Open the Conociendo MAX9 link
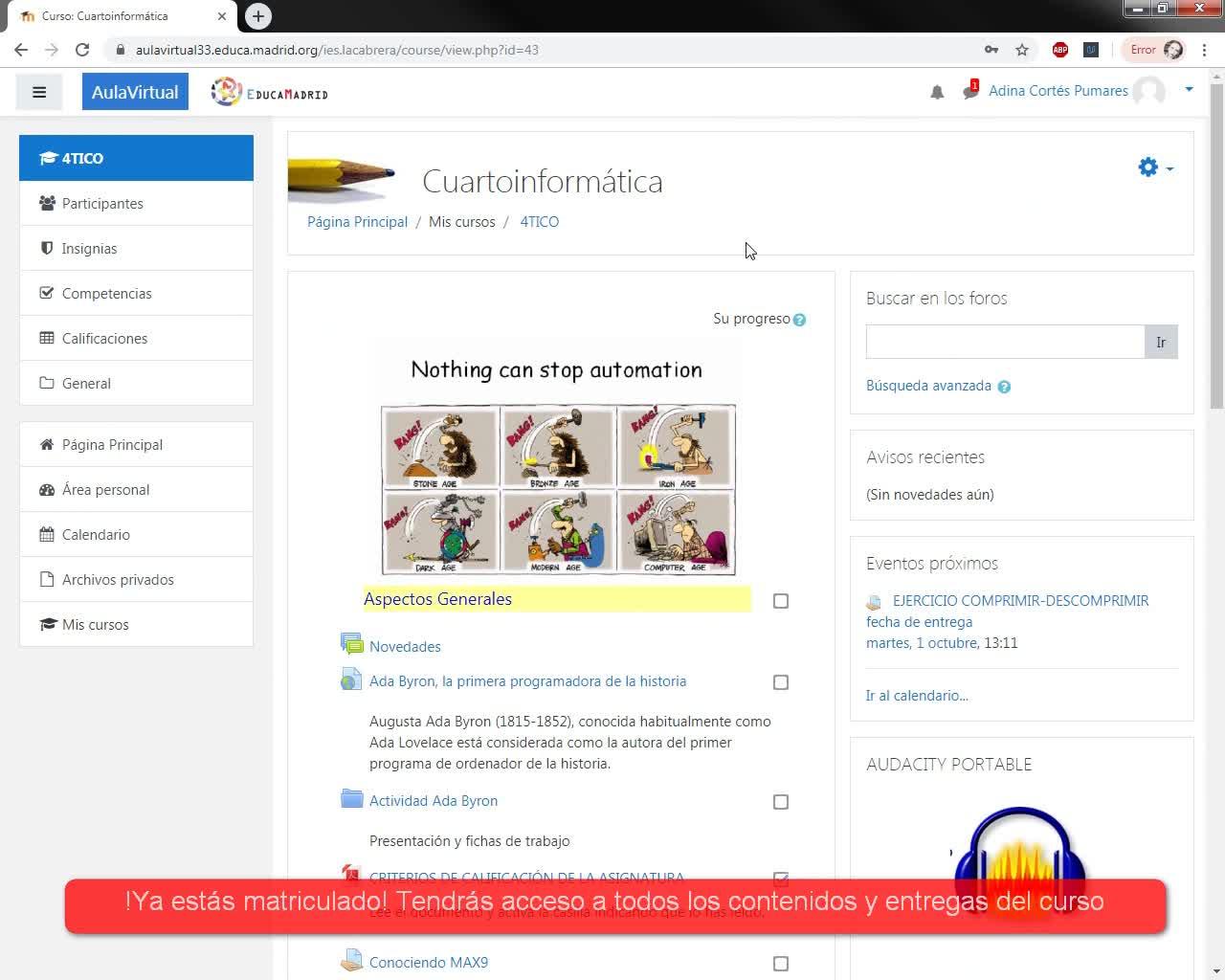 (x=429, y=962)
